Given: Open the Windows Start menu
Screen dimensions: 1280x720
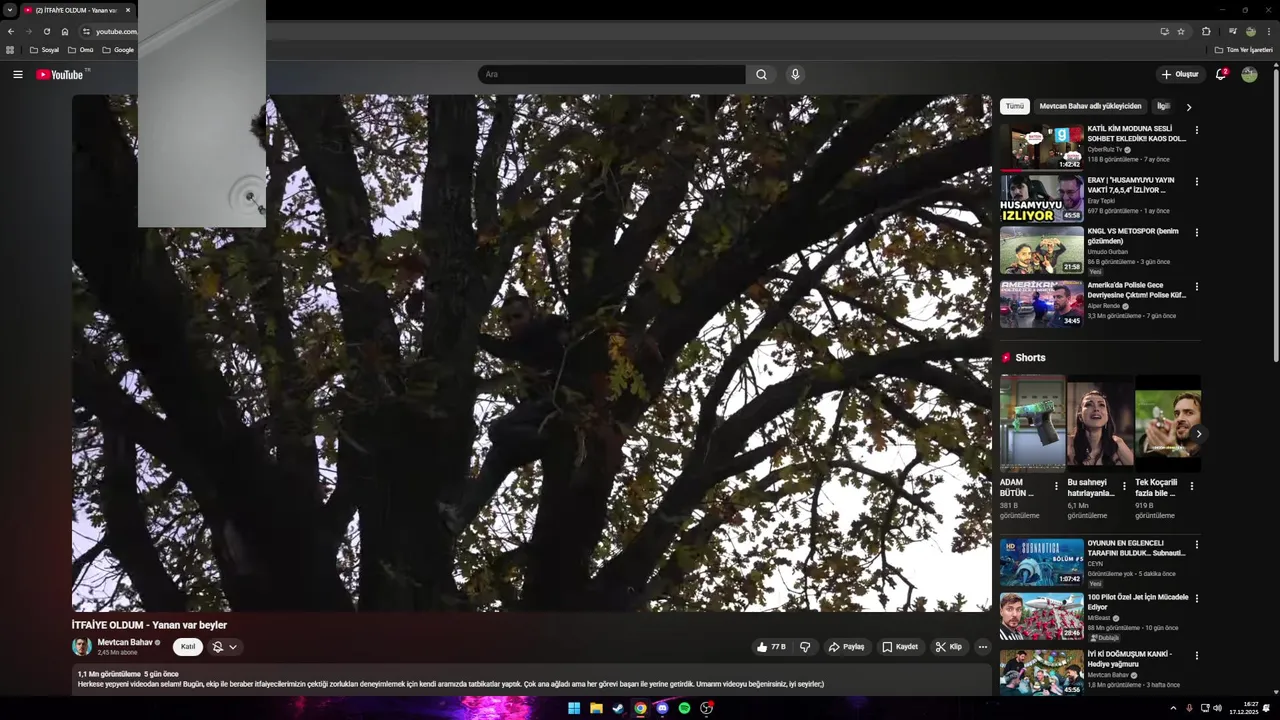Looking at the screenshot, I should click(x=574, y=708).
